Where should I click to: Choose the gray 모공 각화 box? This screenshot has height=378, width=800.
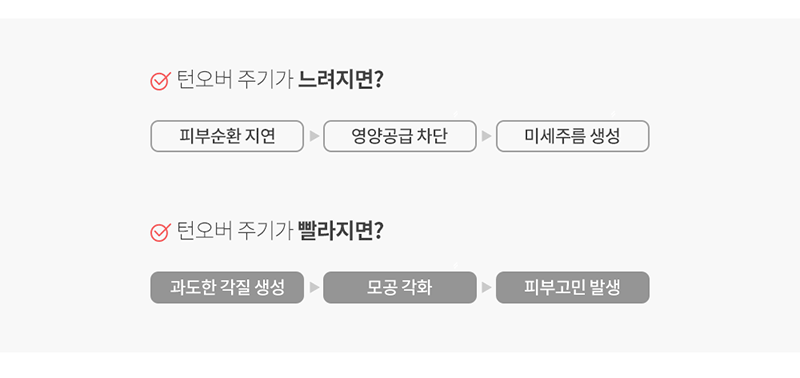(399, 287)
